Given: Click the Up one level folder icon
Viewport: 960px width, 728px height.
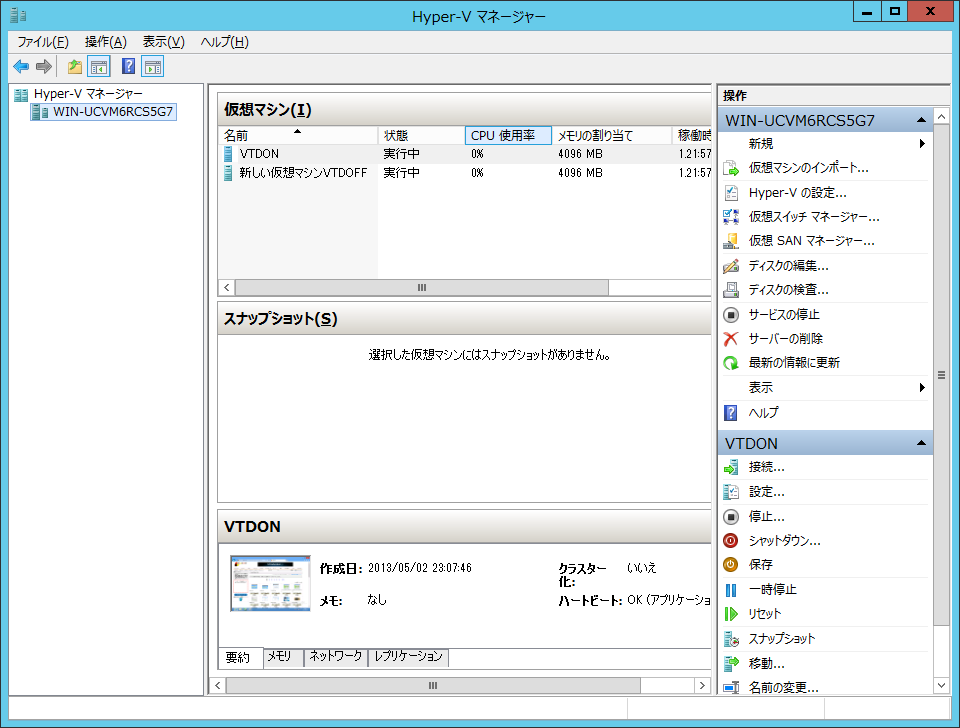Looking at the screenshot, I should coord(75,66).
